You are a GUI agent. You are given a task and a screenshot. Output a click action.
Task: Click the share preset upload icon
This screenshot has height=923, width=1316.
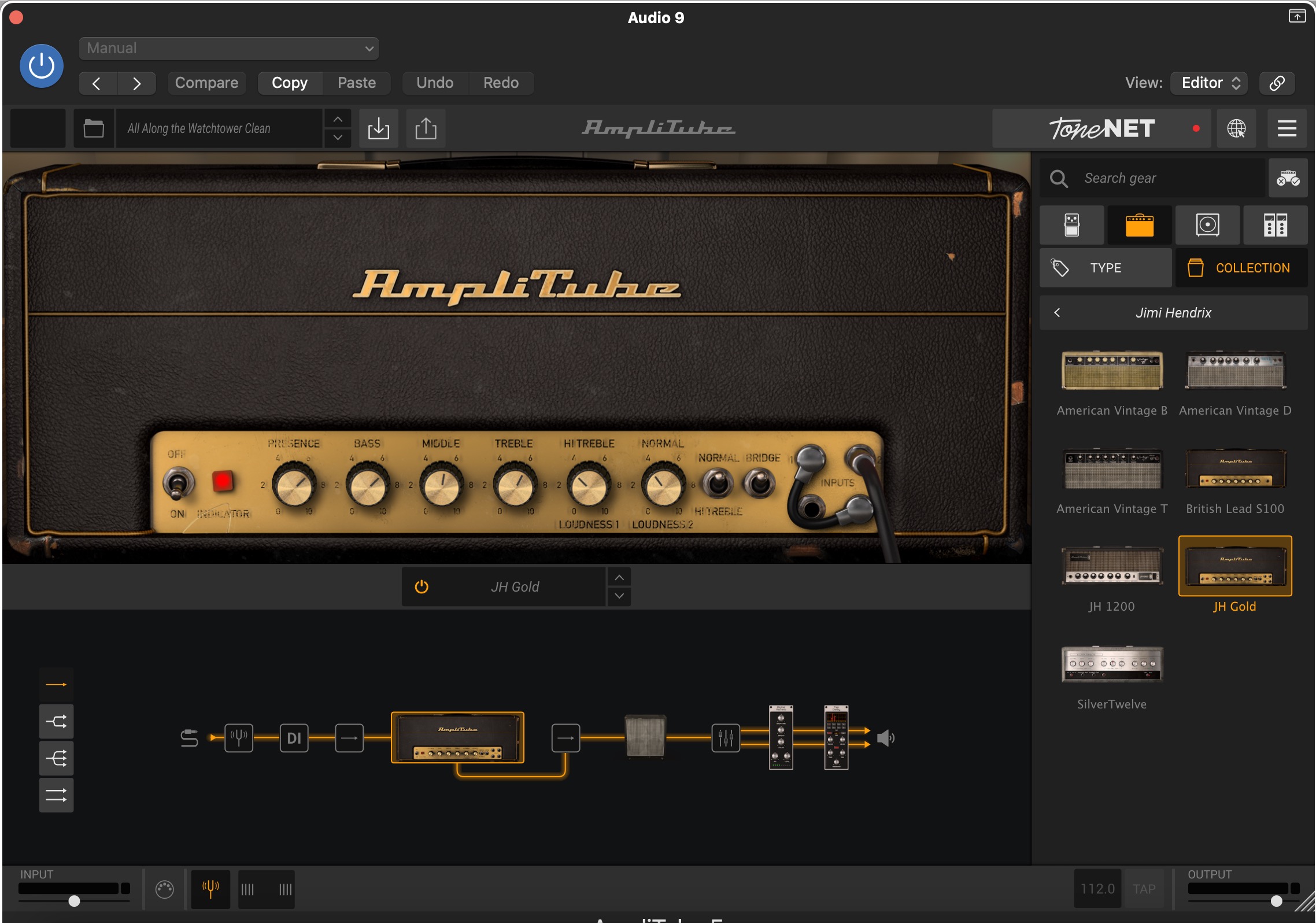(426, 128)
